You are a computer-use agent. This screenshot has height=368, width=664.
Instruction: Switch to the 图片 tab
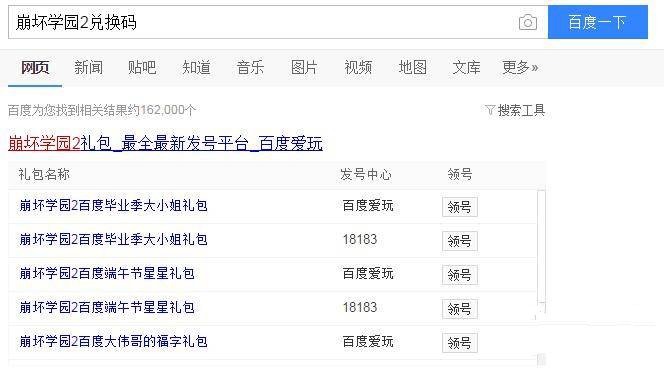pos(304,68)
